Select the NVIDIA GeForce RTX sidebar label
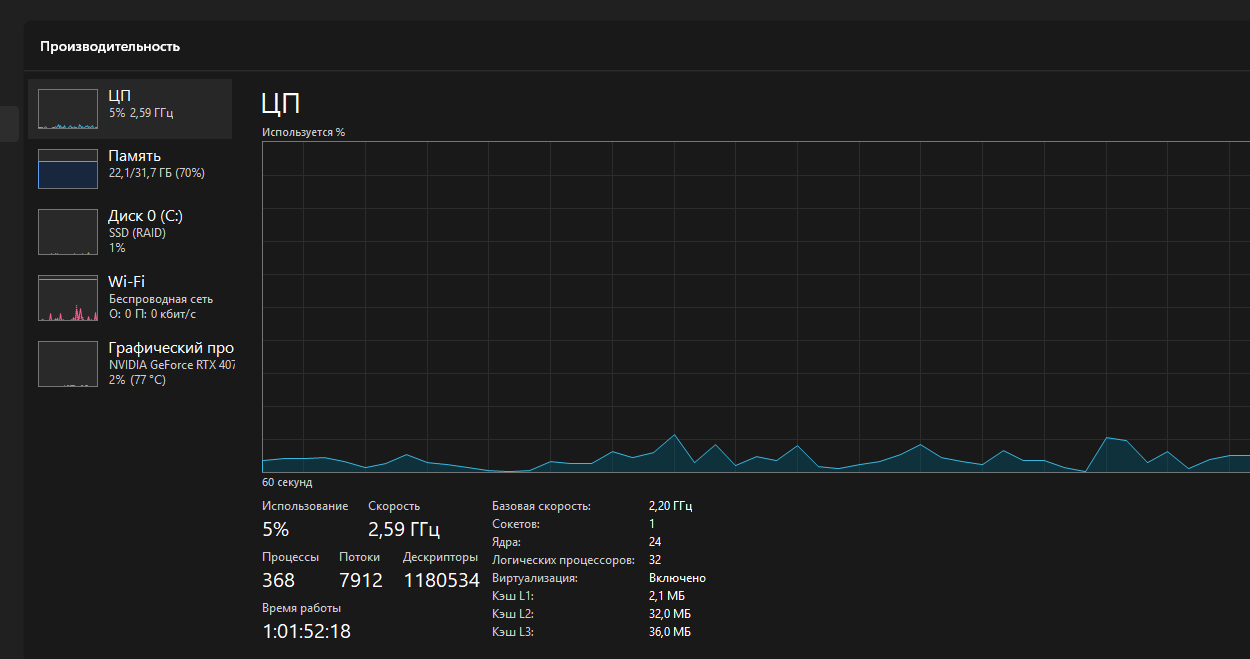Screen dimensions: 1250x659 pos(171,365)
